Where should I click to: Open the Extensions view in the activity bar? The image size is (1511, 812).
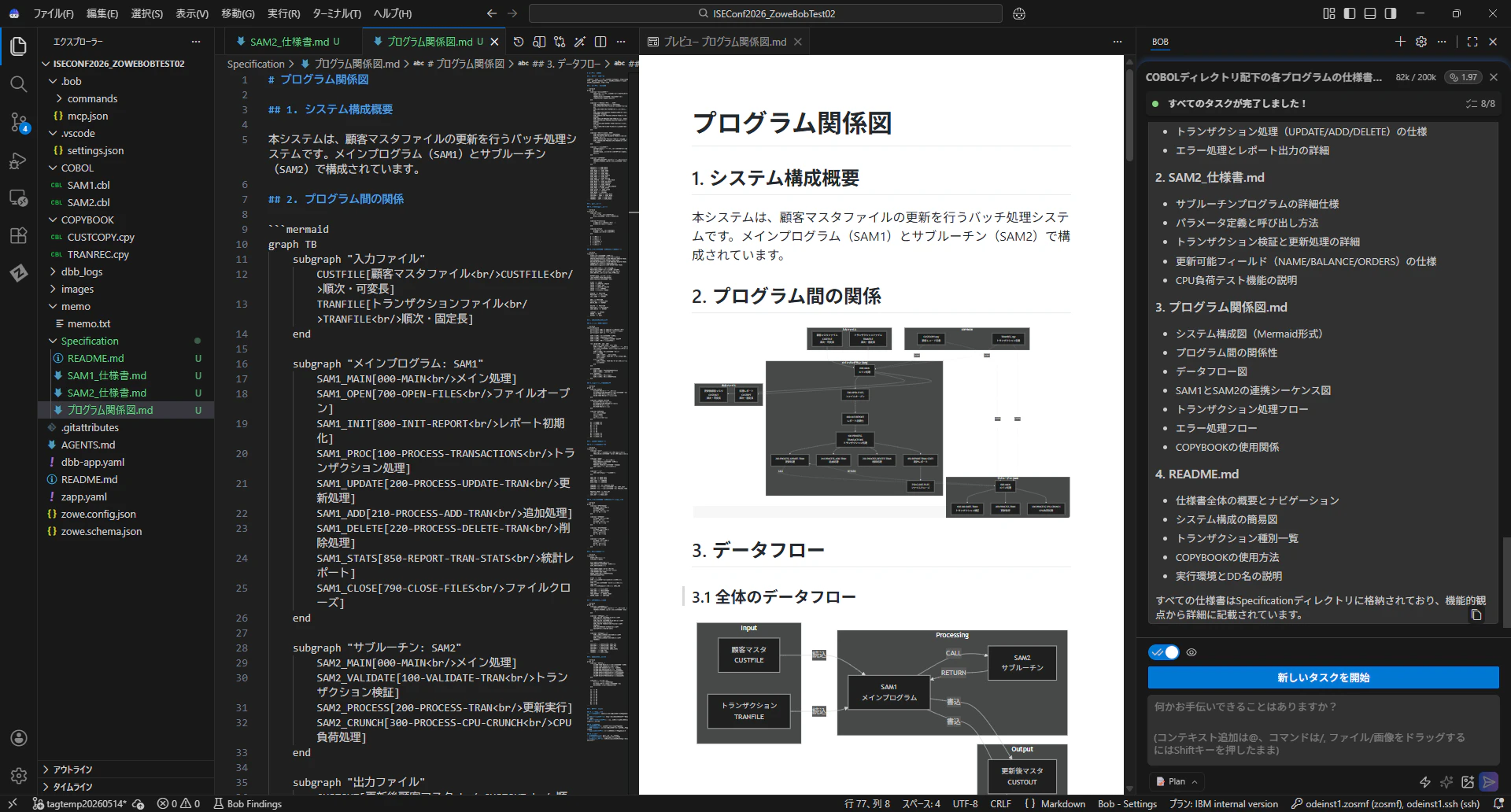coord(18,235)
